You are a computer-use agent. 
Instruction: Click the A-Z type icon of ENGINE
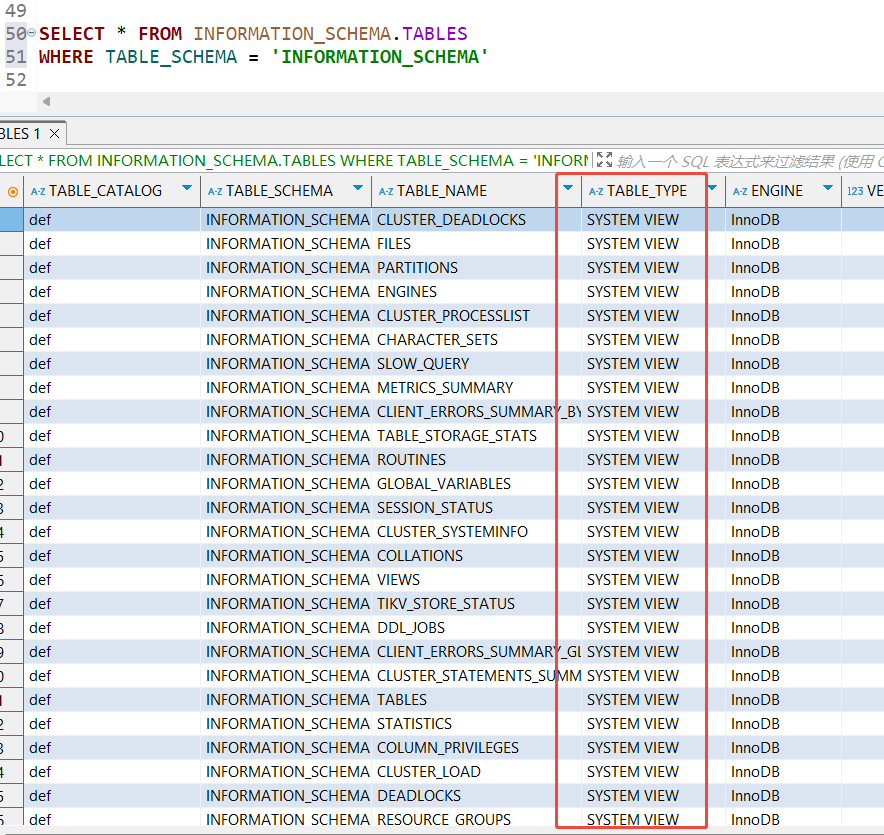point(740,192)
